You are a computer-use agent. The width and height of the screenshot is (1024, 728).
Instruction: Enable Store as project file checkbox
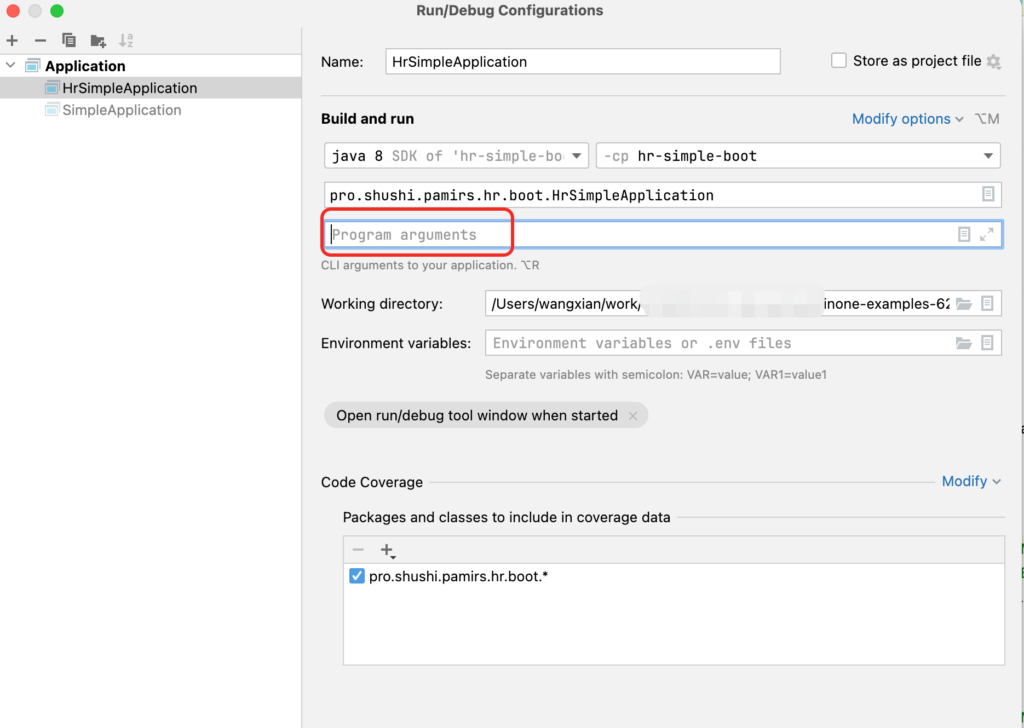click(x=839, y=61)
